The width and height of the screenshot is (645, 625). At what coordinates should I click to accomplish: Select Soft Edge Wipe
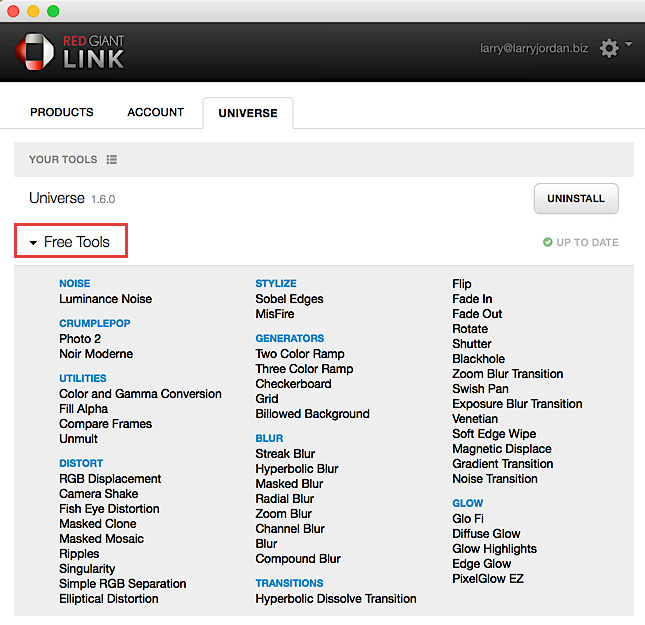click(x=494, y=434)
